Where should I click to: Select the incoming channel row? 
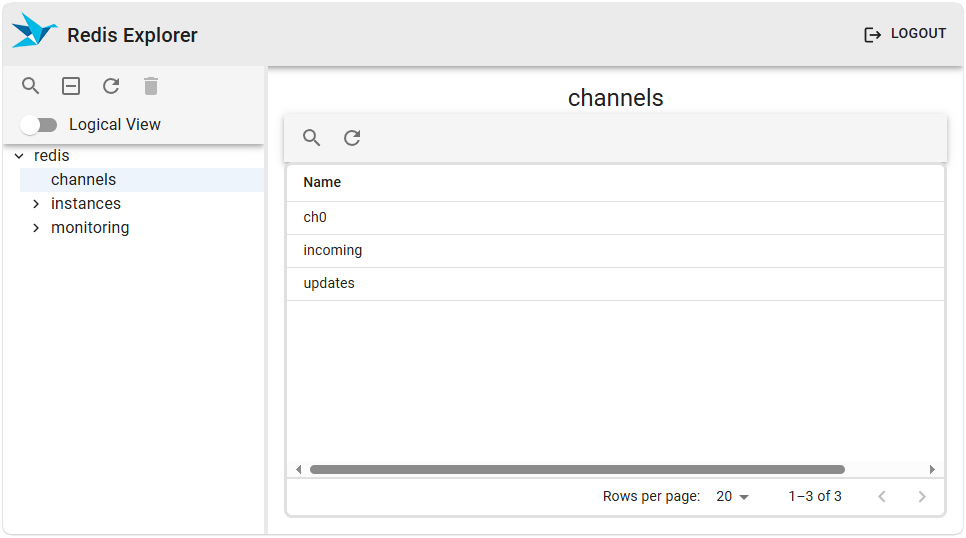[x=333, y=250]
